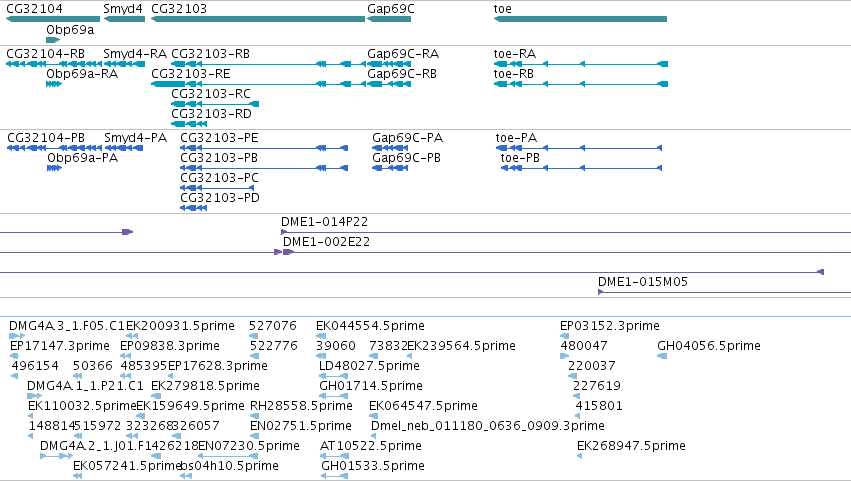851x481 pixels.
Task: Select EST EK200931.5prime label
Action: pos(180,326)
